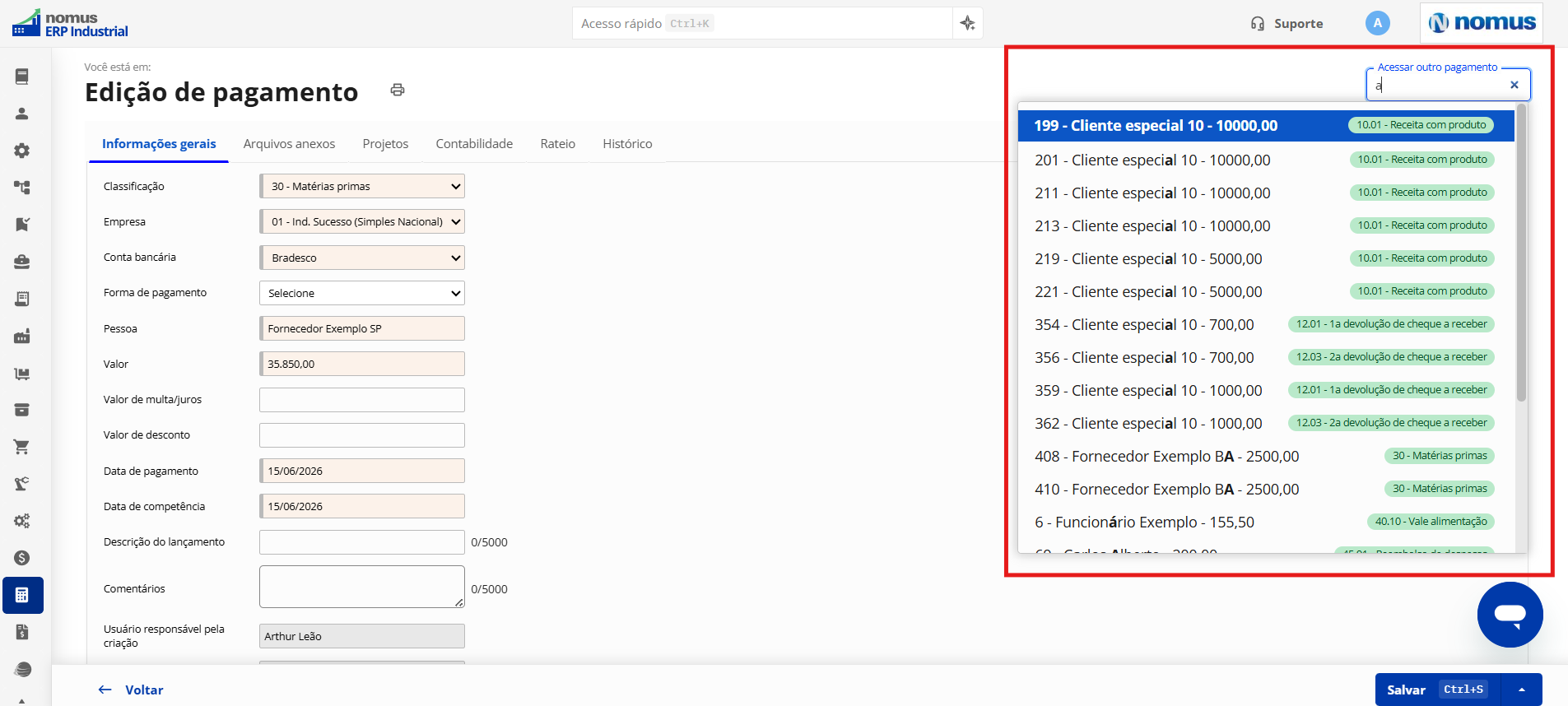
Task: Open the bookmark checkmark icon in sidebar
Action: point(22,225)
